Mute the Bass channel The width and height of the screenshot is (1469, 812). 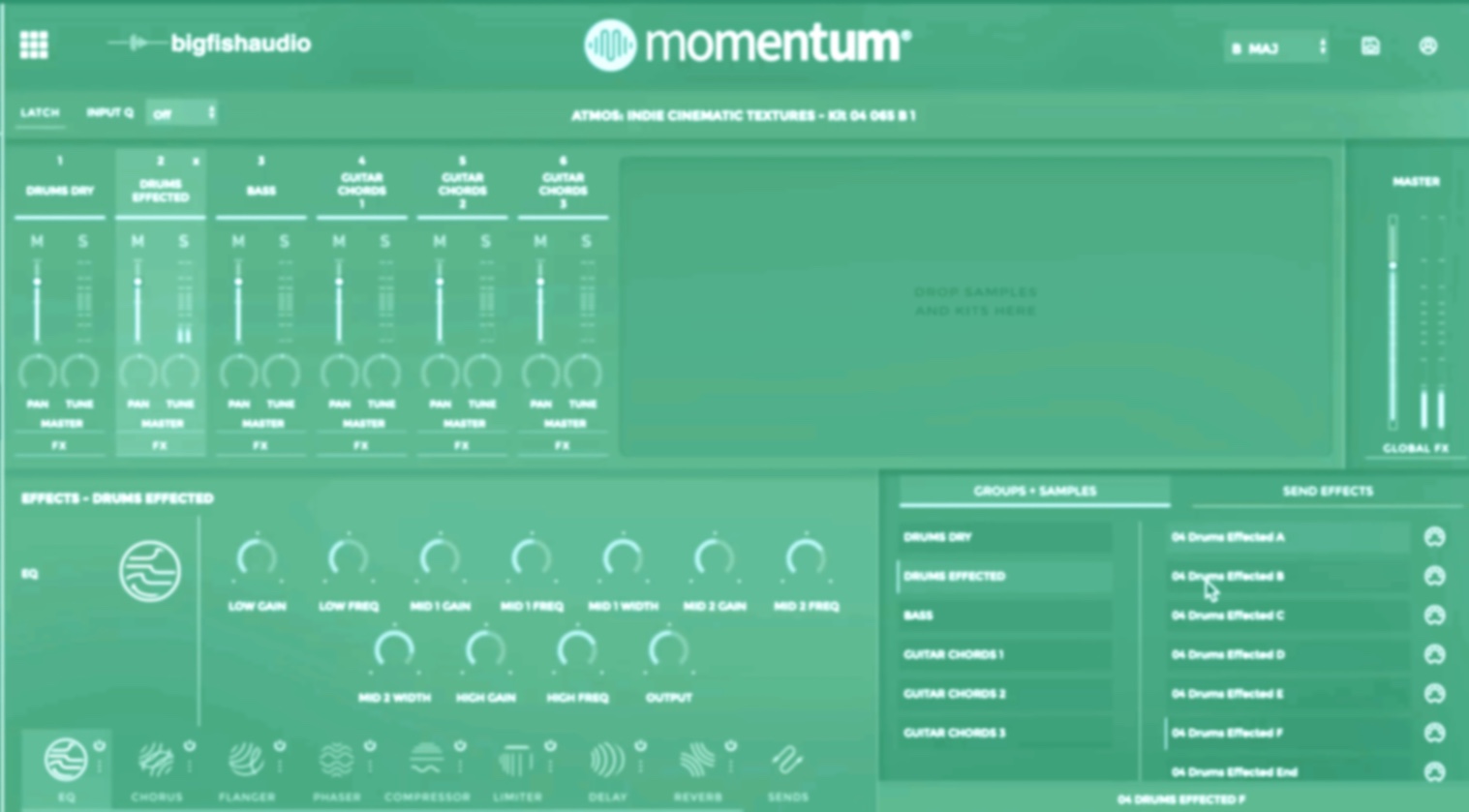click(238, 241)
